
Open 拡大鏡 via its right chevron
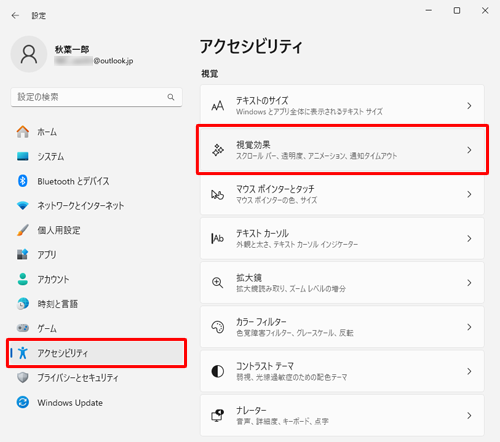469,283
